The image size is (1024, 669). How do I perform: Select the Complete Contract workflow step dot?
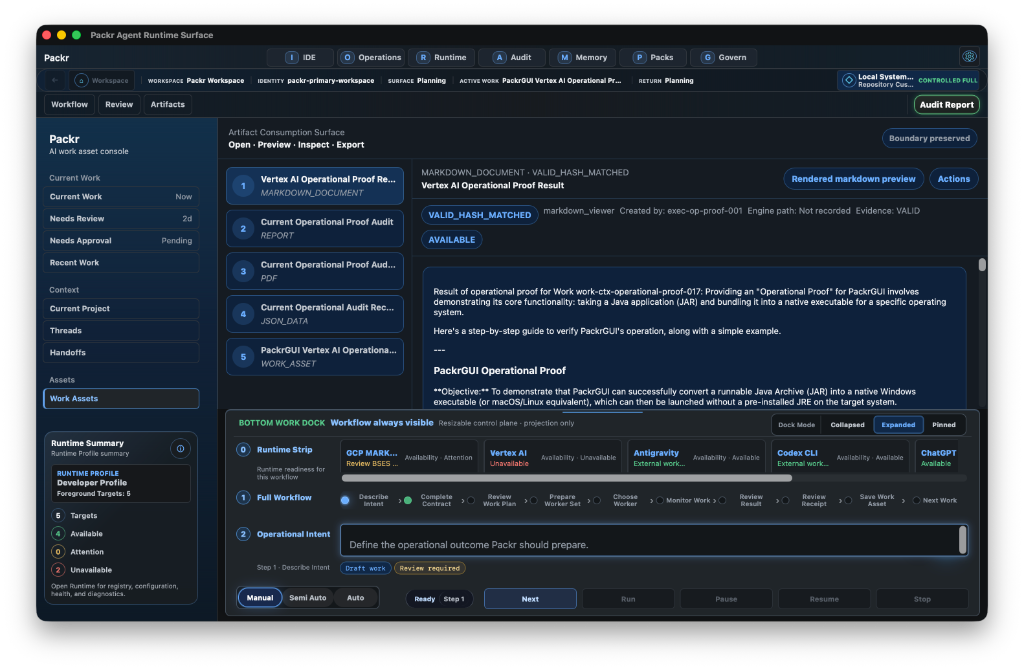click(408, 500)
